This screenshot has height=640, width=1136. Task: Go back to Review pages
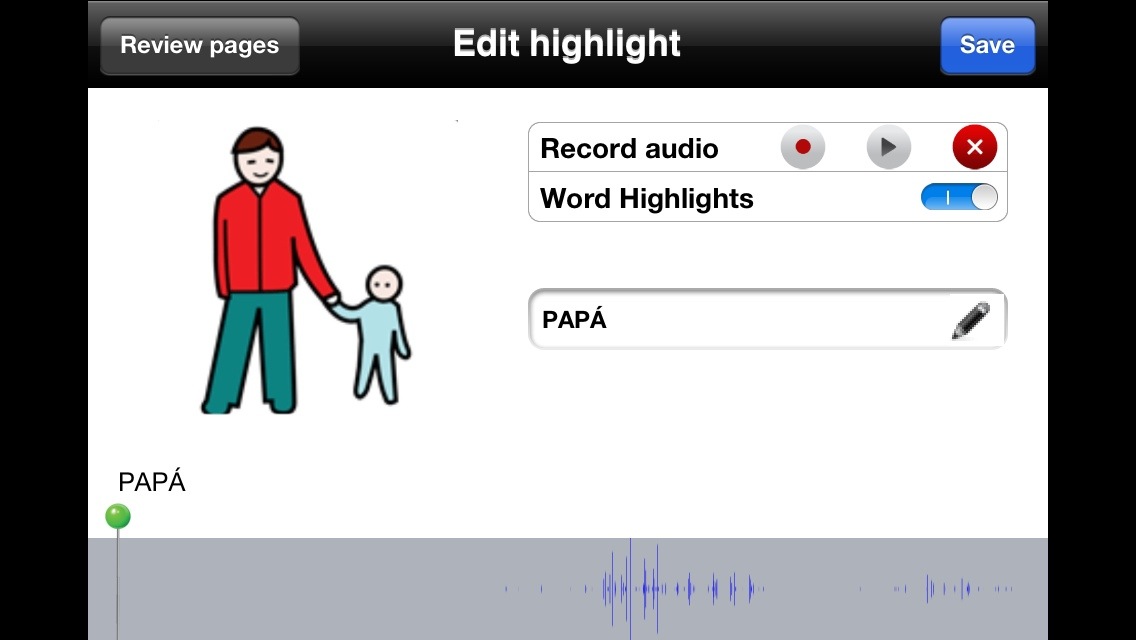coord(199,46)
